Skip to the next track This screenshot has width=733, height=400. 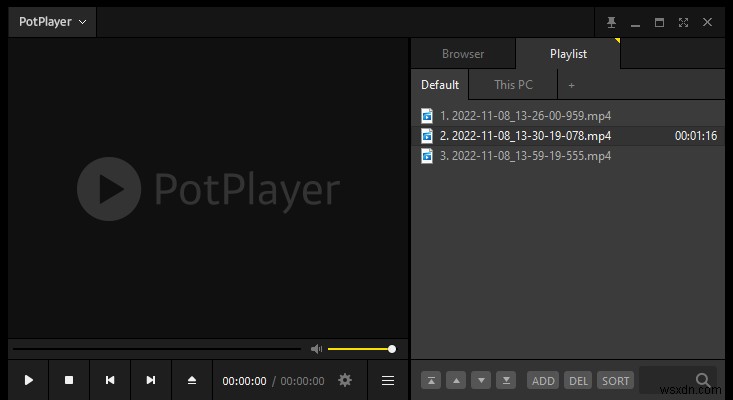click(x=151, y=380)
